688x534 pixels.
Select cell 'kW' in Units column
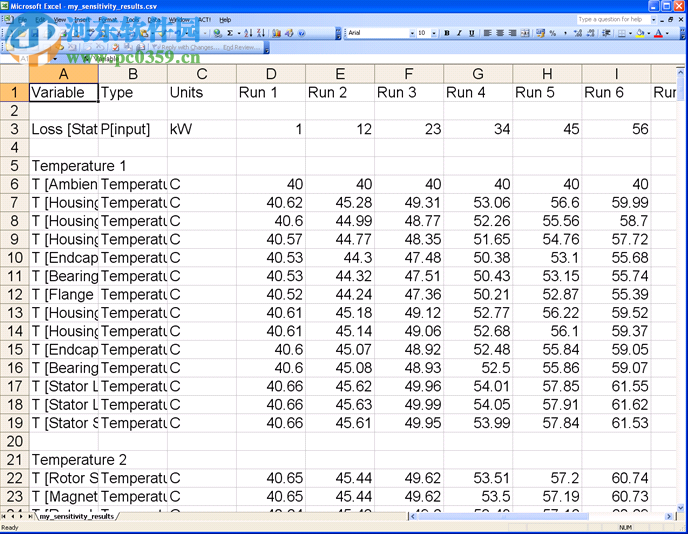click(x=202, y=129)
